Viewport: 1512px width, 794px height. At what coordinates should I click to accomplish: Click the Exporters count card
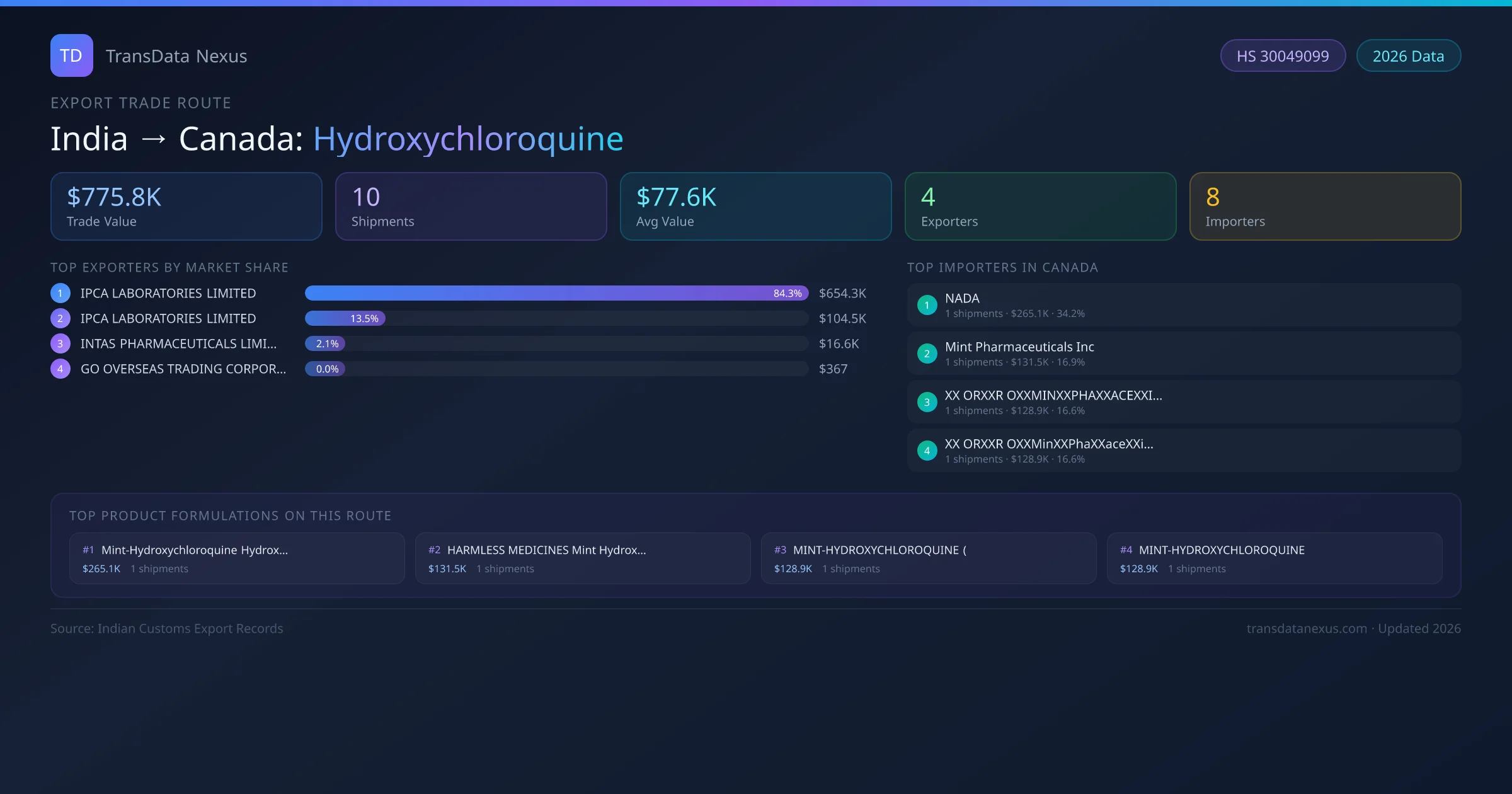tap(1040, 206)
